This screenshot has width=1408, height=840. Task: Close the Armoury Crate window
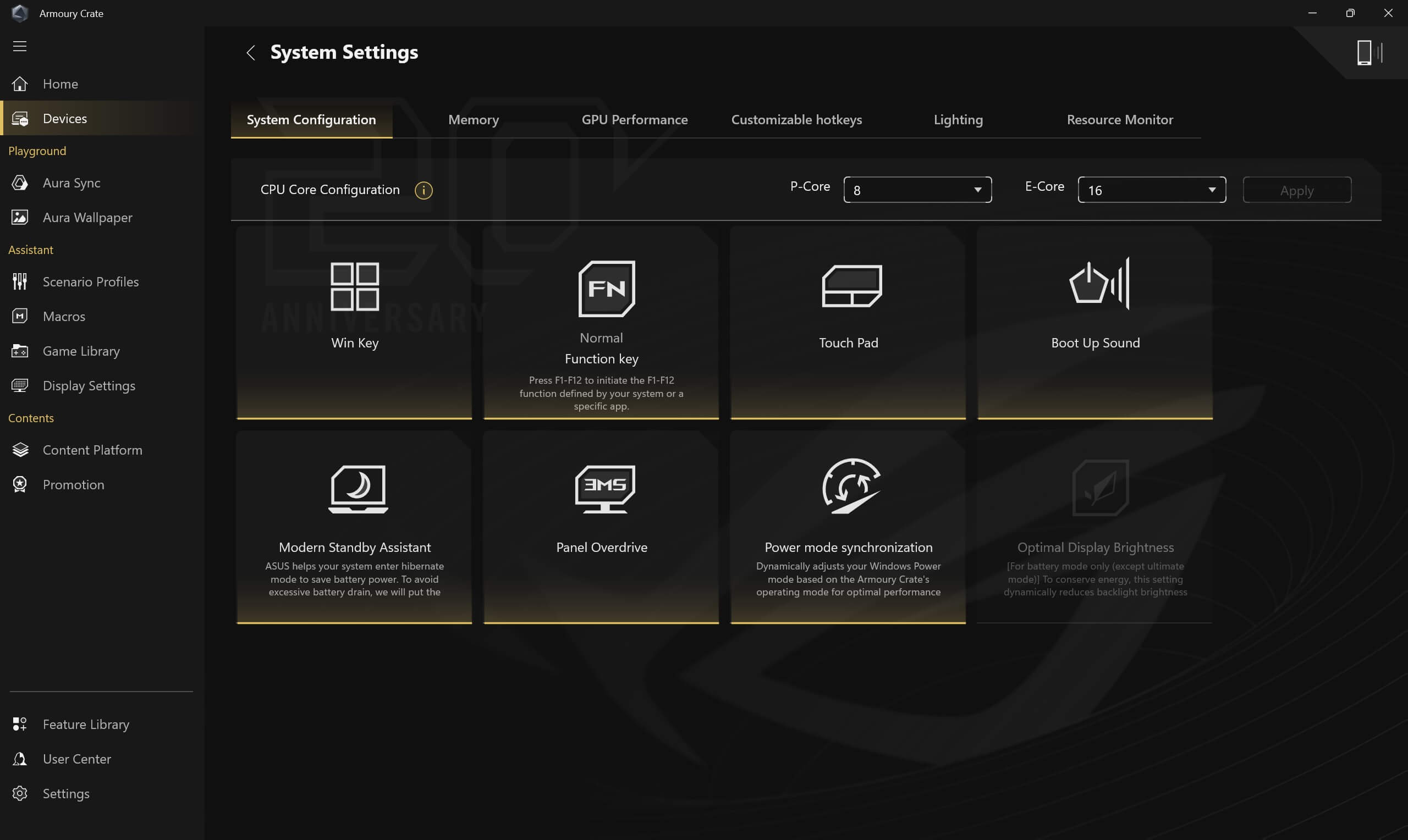(x=1388, y=13)
